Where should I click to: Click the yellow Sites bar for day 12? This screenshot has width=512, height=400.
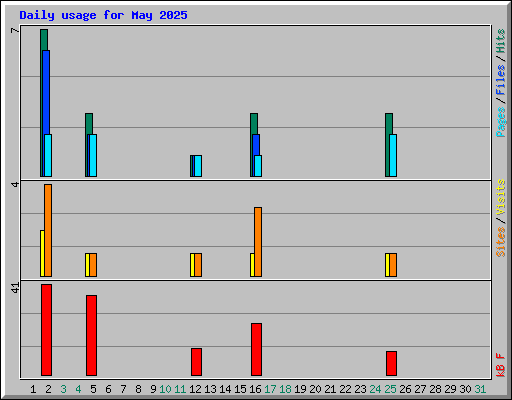(x=192, y=265)
